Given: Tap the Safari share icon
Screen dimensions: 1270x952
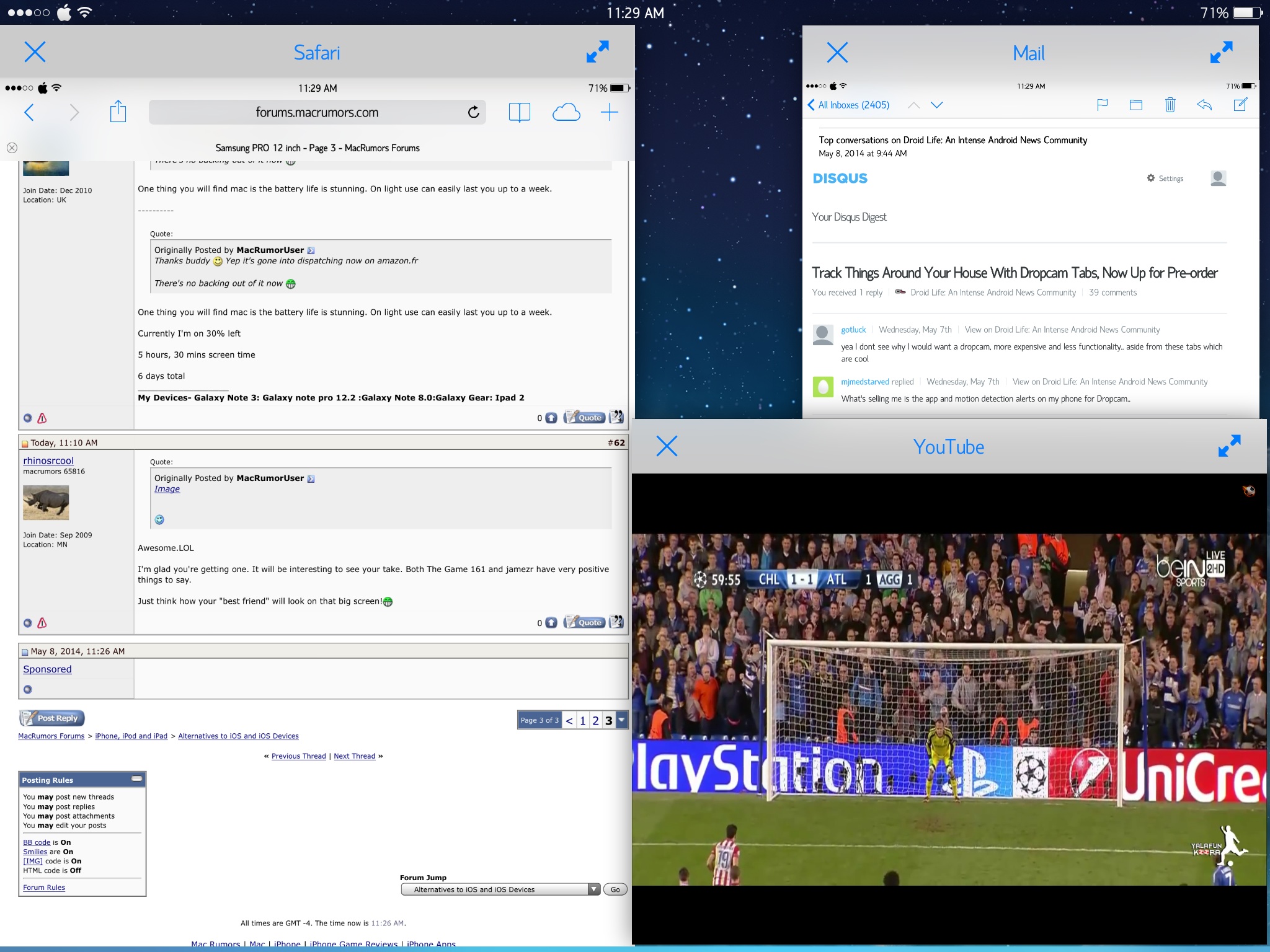Looking at the screenshot, I should click(118, 112).
